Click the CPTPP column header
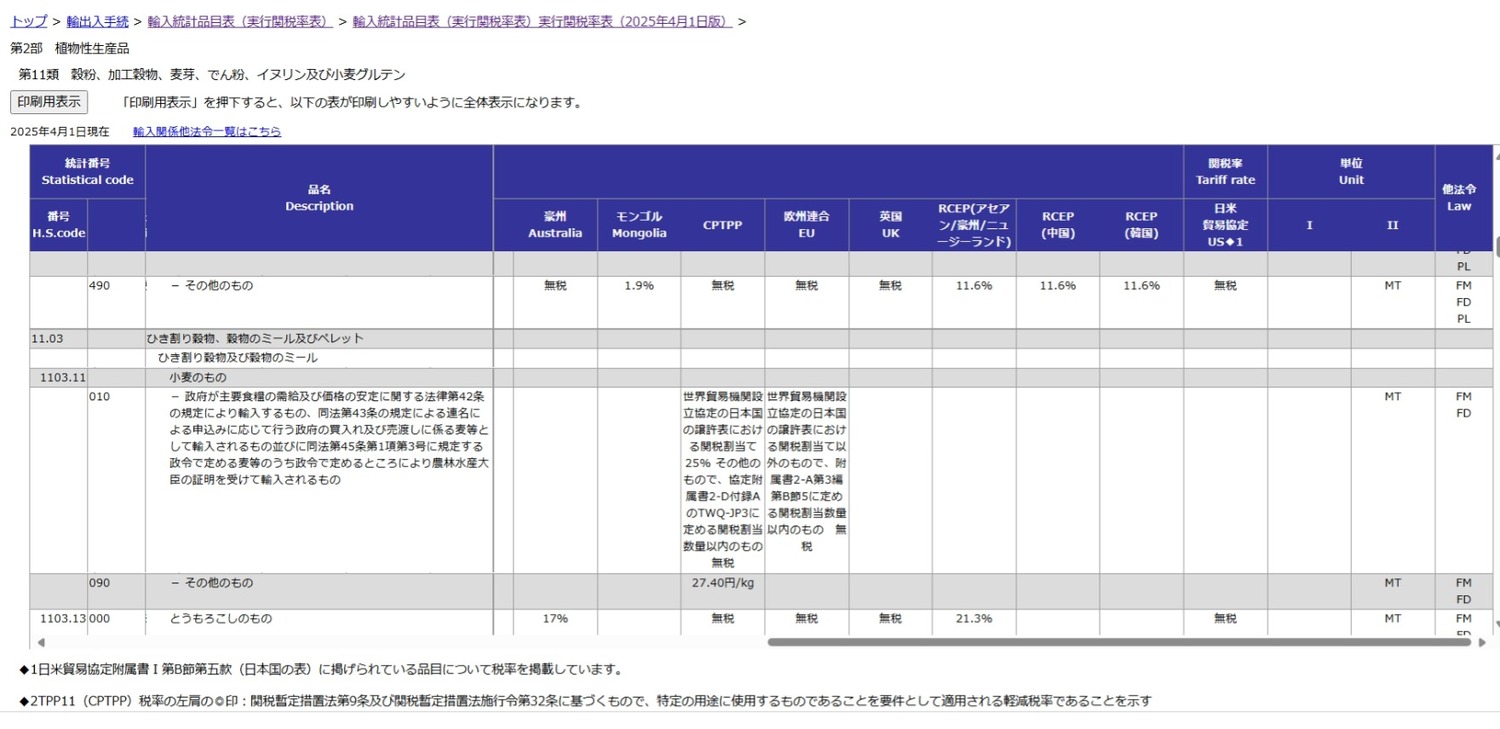 click(x=722, y=225)
